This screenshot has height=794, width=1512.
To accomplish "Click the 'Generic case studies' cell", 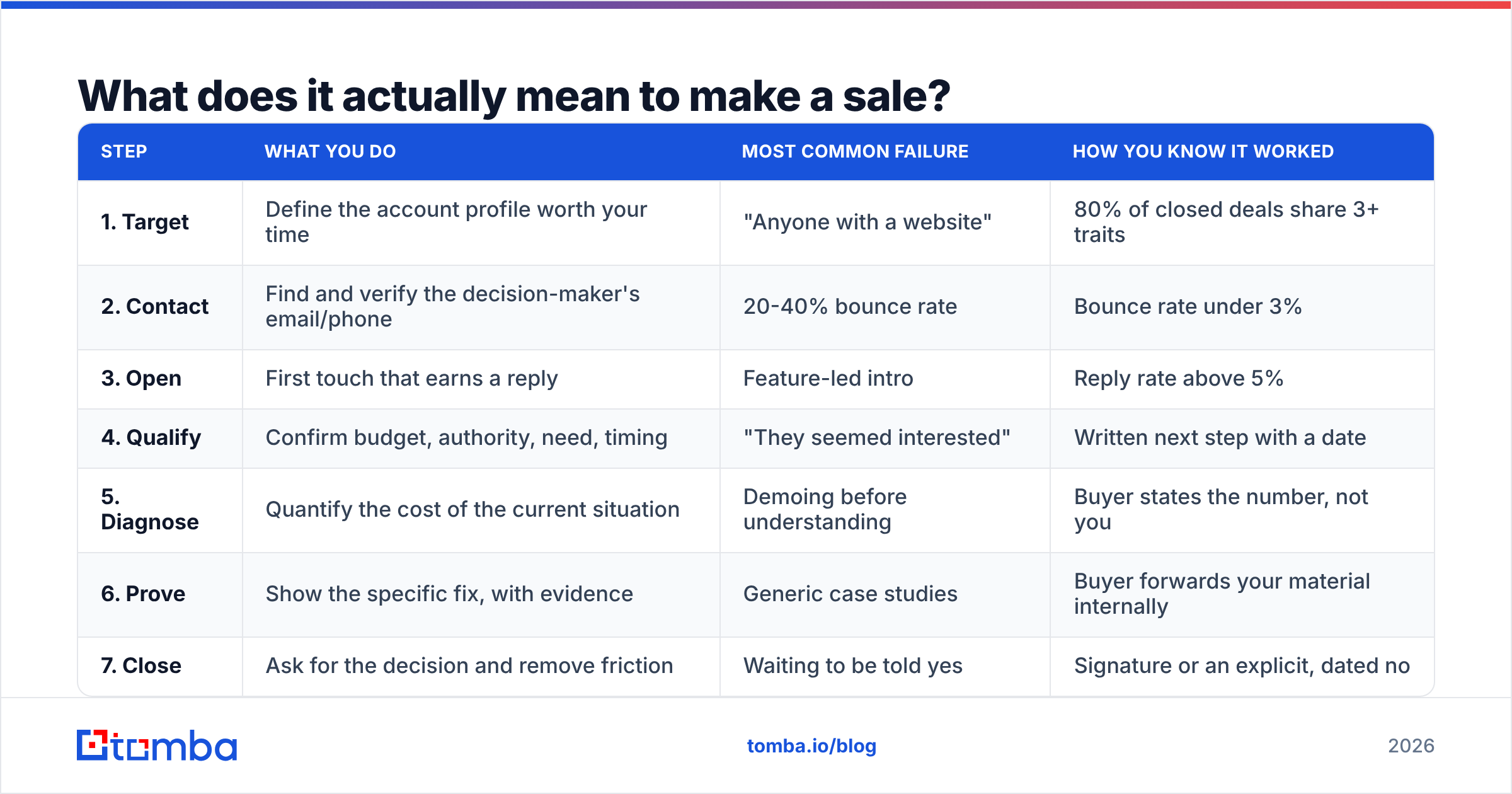I will (885, 595).
